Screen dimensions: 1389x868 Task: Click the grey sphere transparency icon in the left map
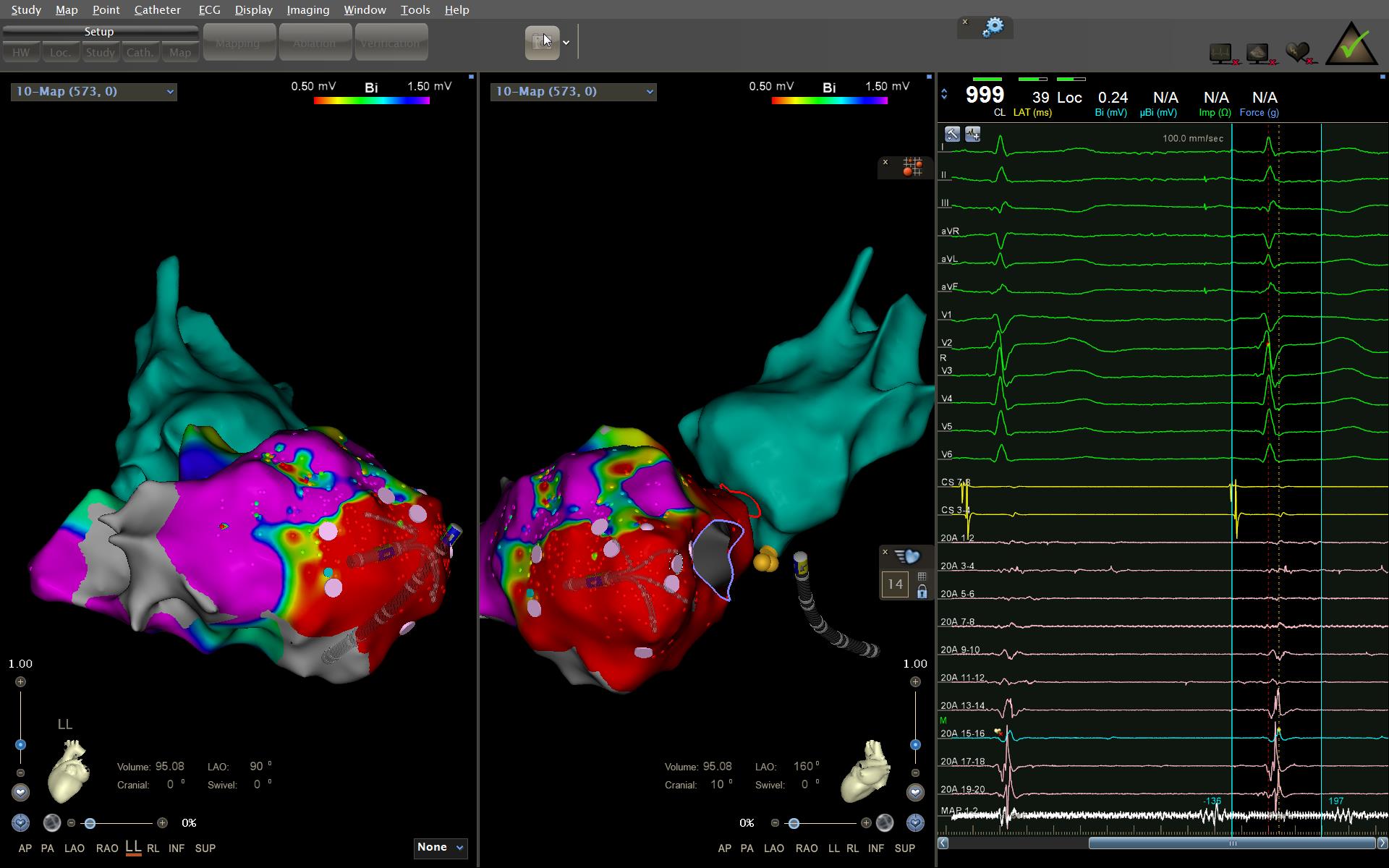pyautogui.click(x=52, y=823)
